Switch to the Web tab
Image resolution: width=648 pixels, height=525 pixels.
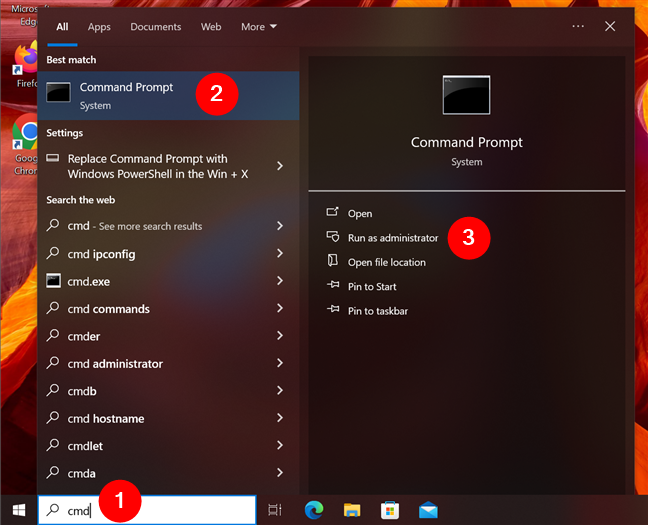coord(211,27)
